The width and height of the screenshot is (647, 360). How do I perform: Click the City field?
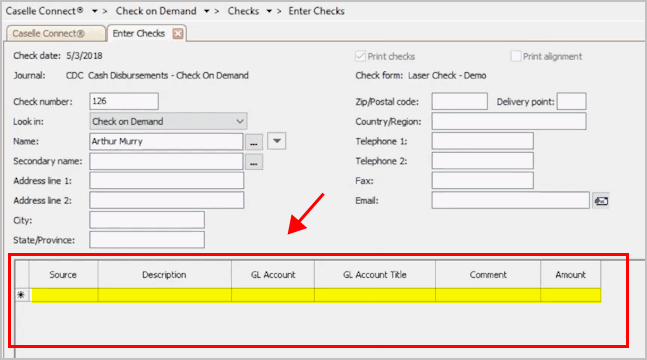coord(147,220)
